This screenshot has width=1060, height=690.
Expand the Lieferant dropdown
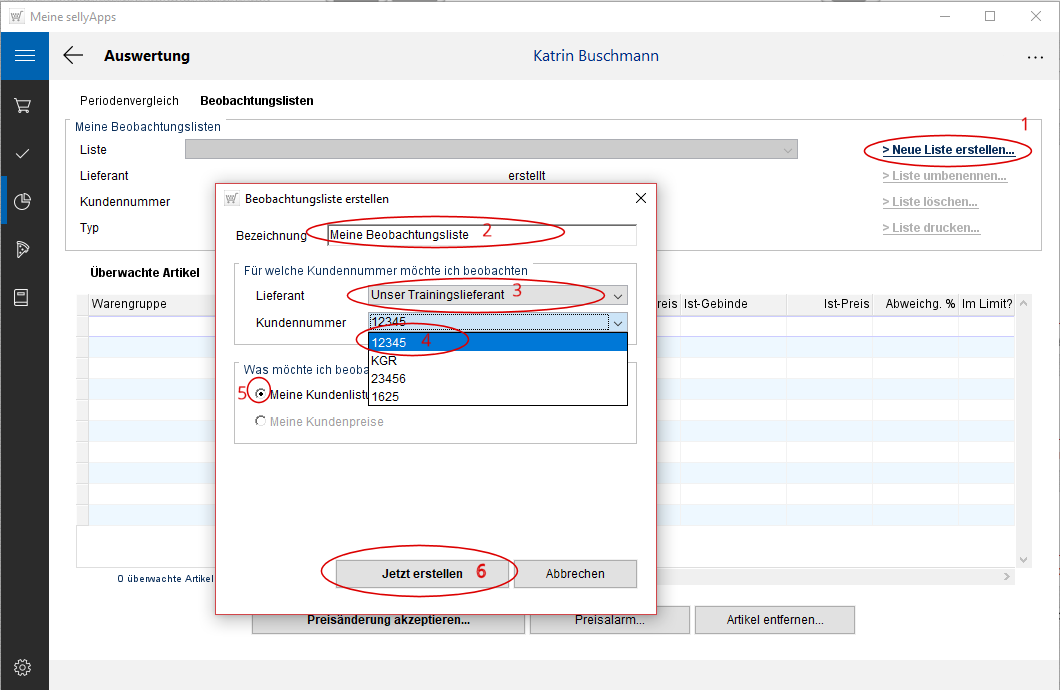618,296
